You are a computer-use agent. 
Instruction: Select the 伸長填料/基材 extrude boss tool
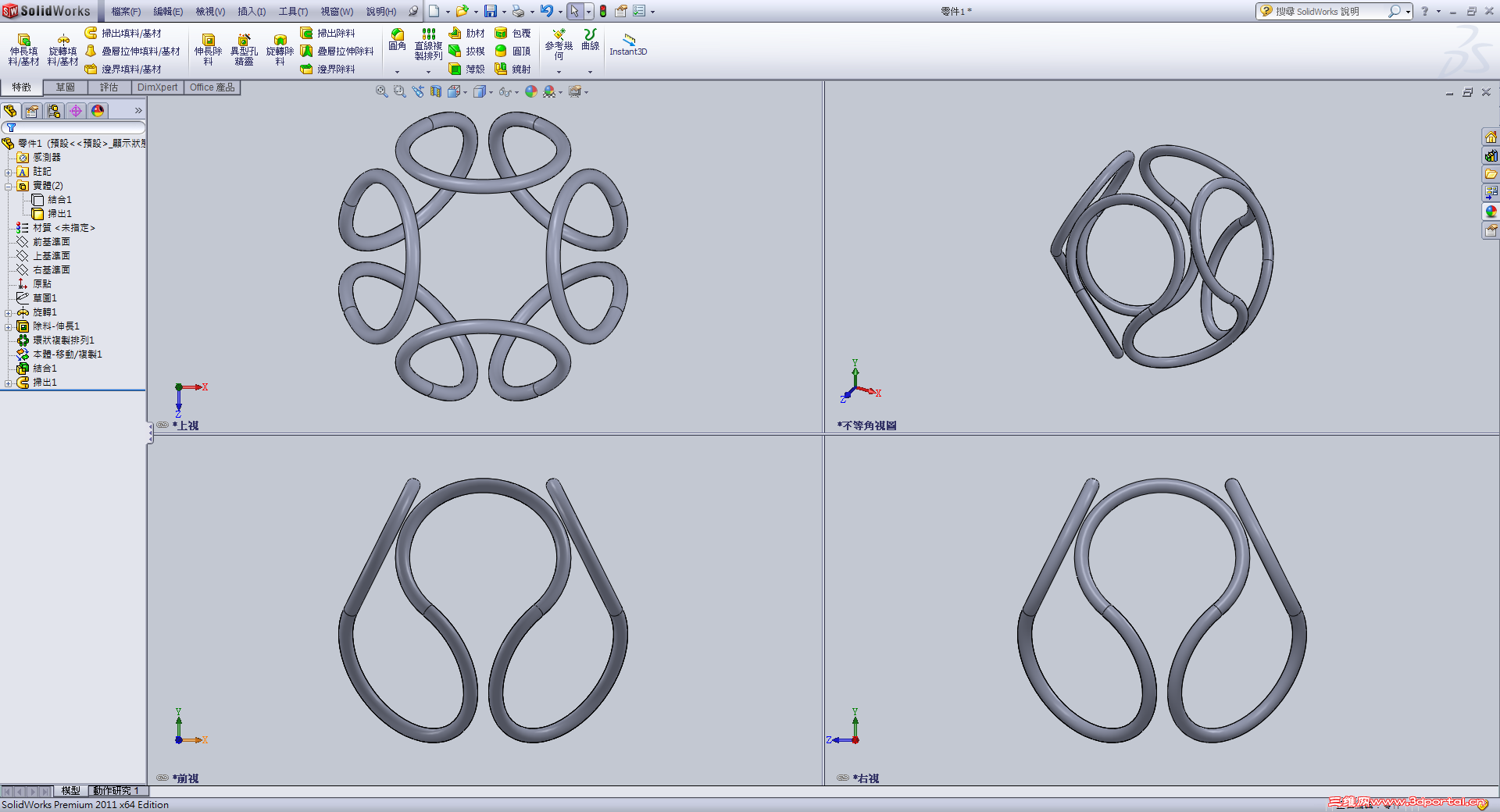pyautogui.click(x=23, y=49)
